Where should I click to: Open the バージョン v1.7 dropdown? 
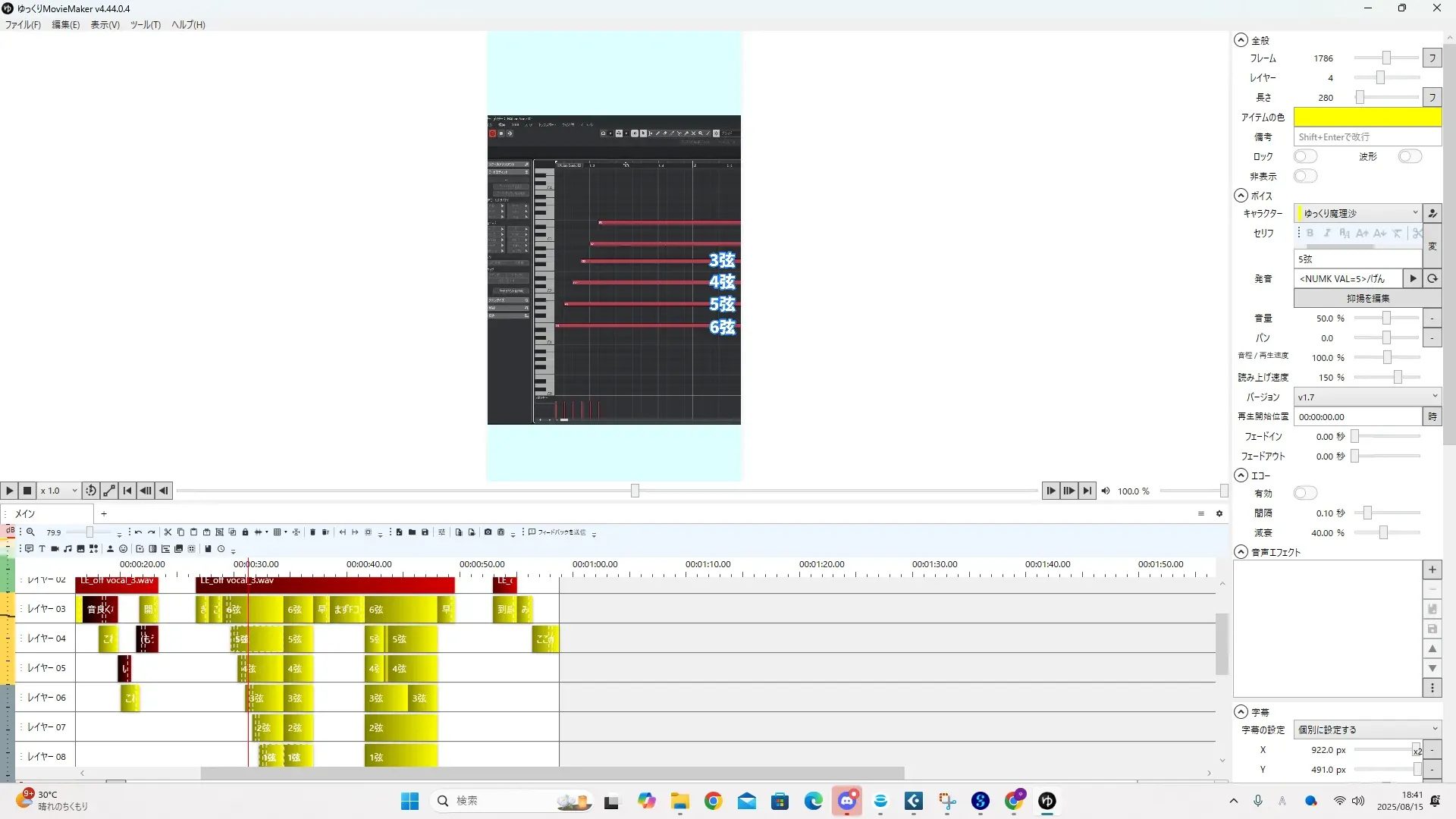(x=1367, y=397)
